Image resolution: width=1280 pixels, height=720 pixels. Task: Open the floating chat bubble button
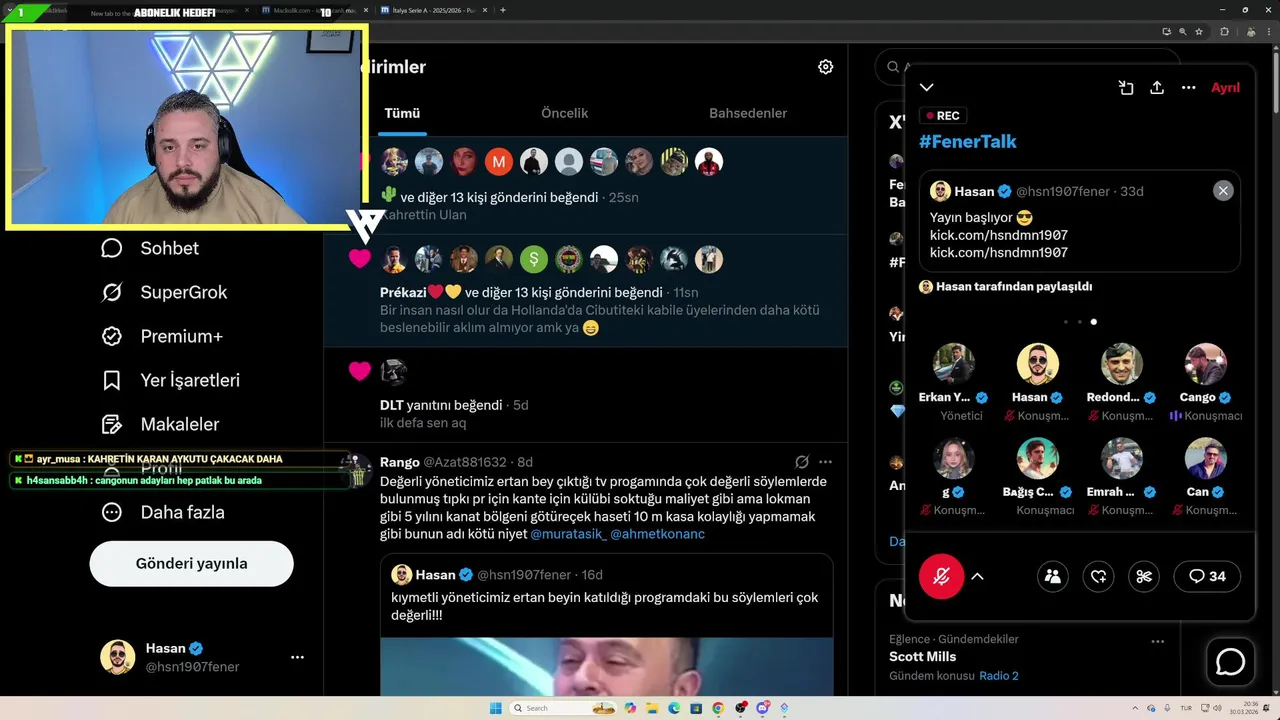point(1230,662)
